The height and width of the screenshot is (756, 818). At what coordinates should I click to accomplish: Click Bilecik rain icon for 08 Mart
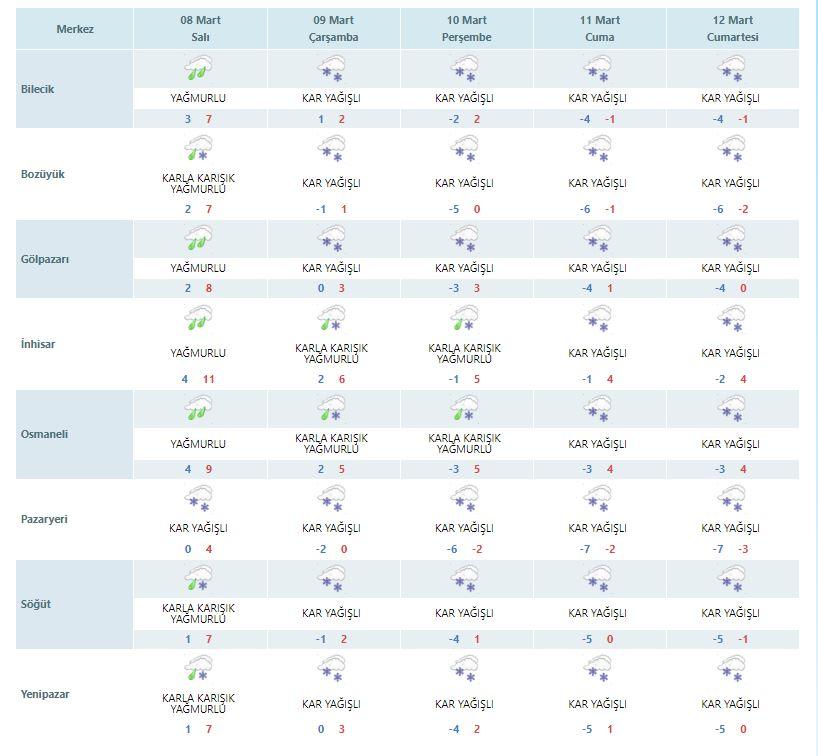pyautogui.click(x=198, y=68)
